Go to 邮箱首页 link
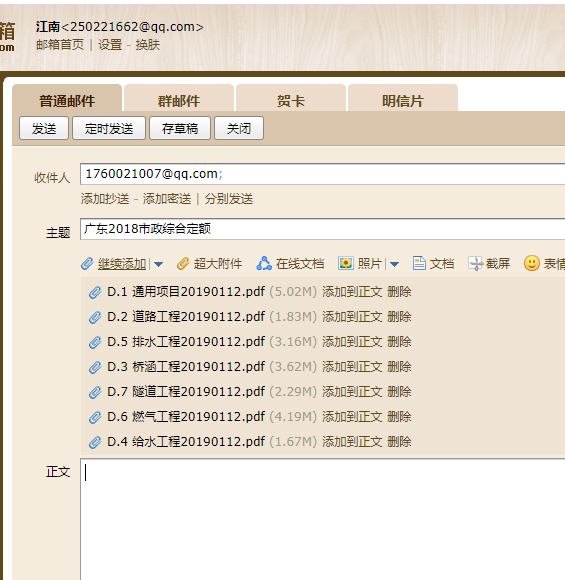565x580 pixels. click(60, 45)
